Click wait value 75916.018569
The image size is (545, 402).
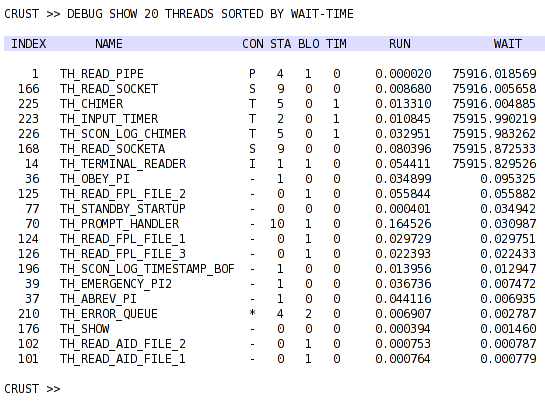click(x=494, y=74)
